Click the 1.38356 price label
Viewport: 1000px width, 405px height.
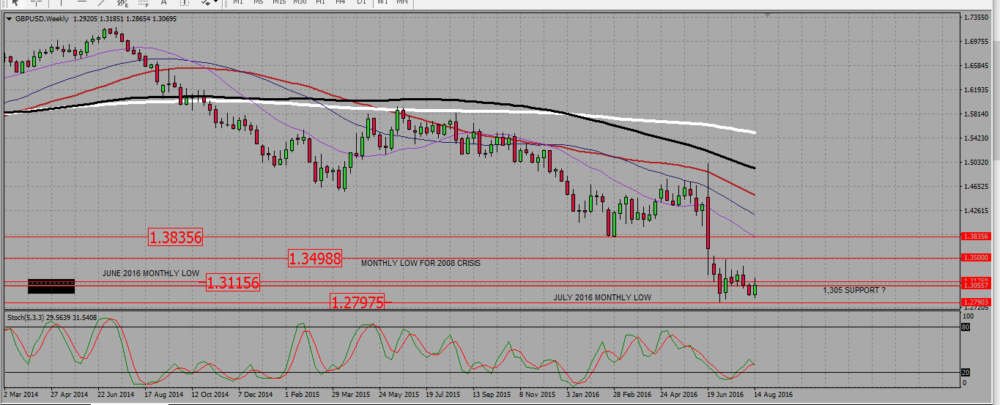coord(175,238)
